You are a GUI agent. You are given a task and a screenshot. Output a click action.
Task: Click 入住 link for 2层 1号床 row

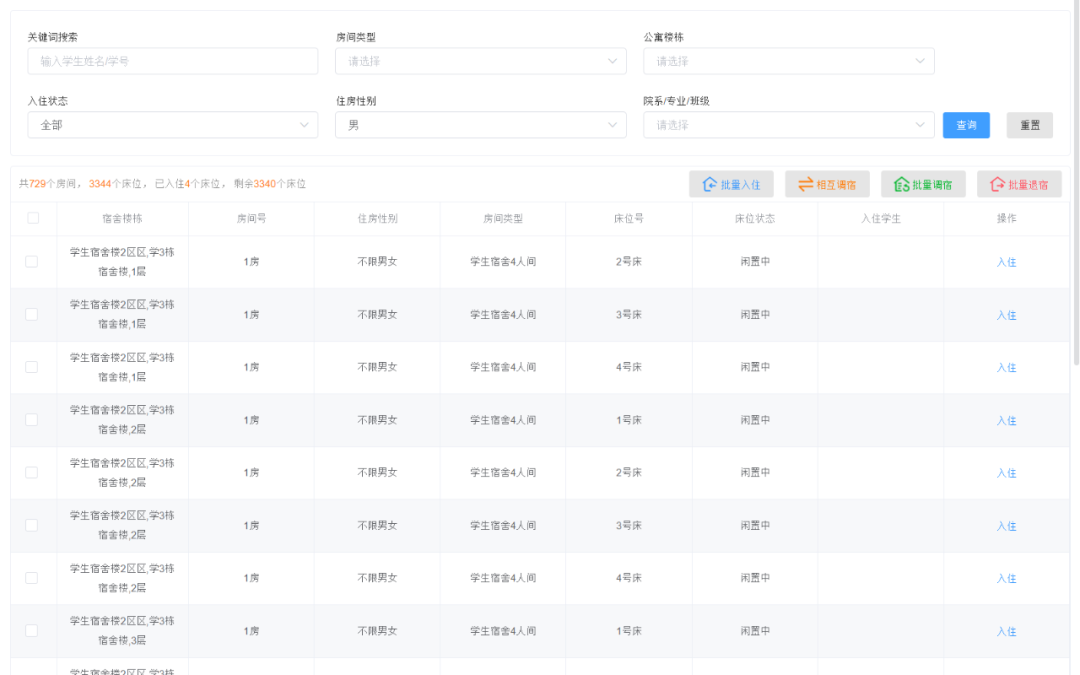1006,420
